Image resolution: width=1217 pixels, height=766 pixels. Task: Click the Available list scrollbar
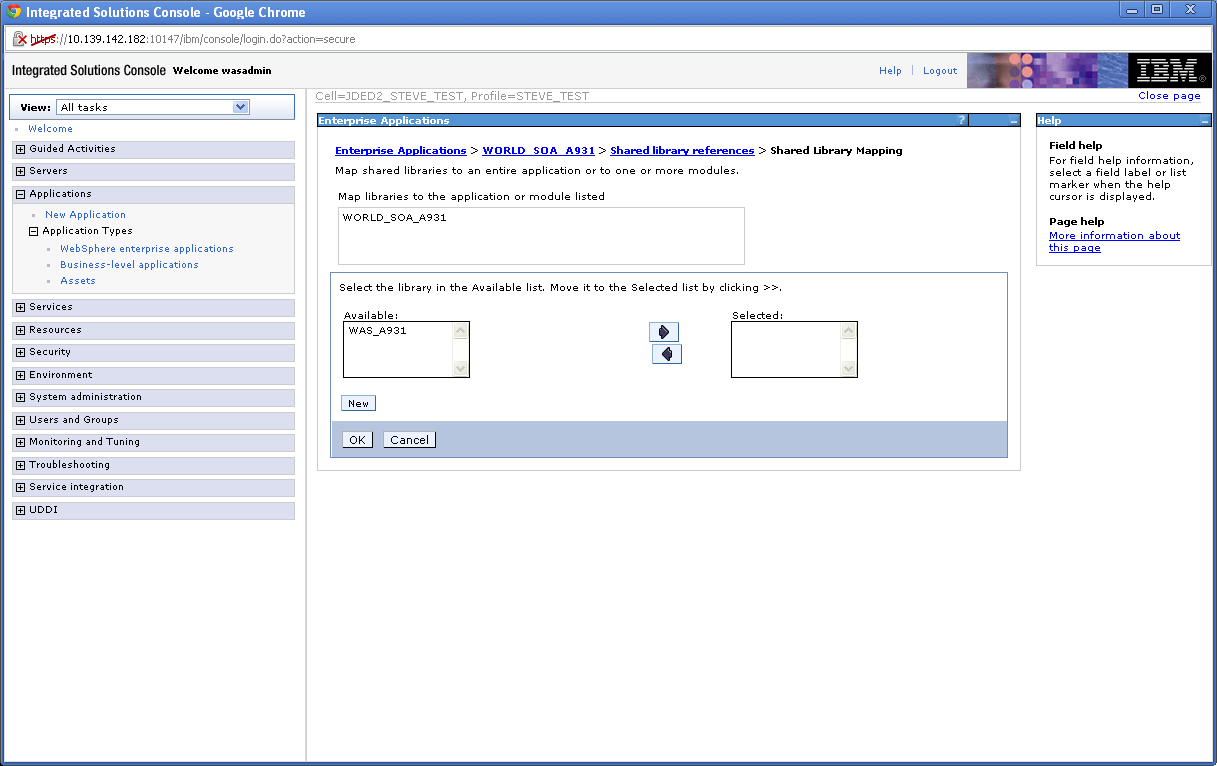[460, 349]
